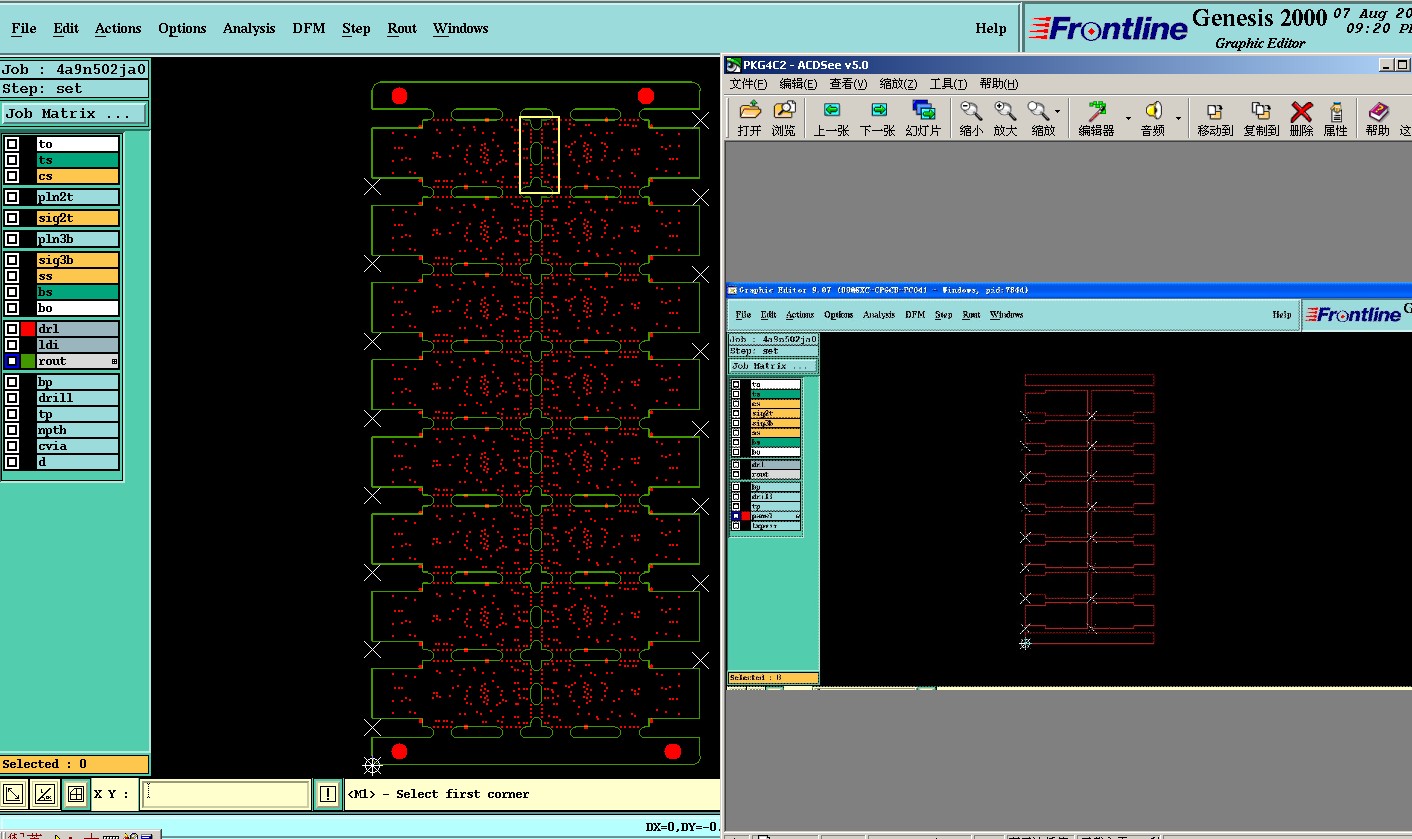This screenshot has width=1412, height=839.
Task: Check the box next to npth layer
Action: 12,430
